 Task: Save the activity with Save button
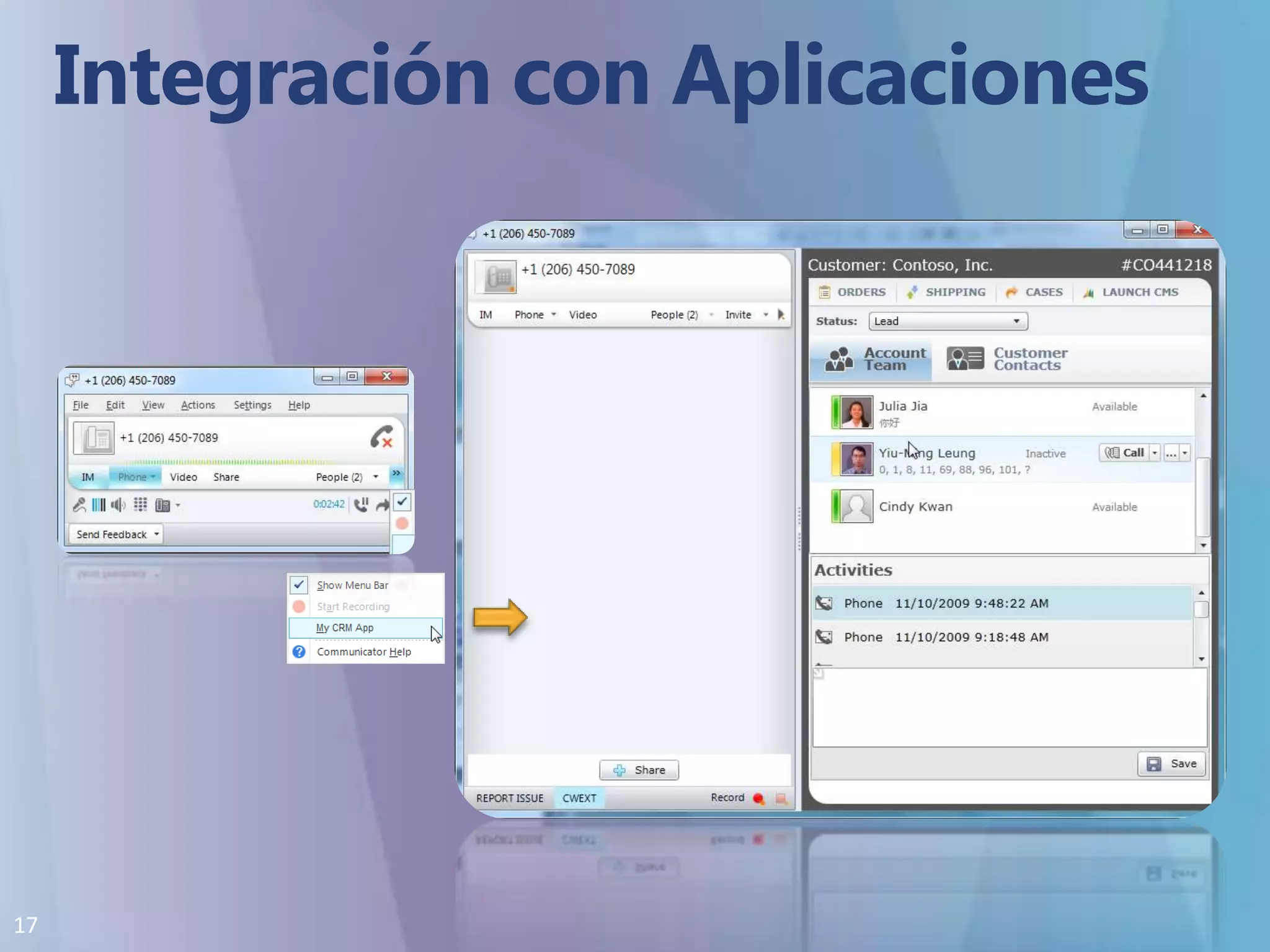pos(1171,764)
